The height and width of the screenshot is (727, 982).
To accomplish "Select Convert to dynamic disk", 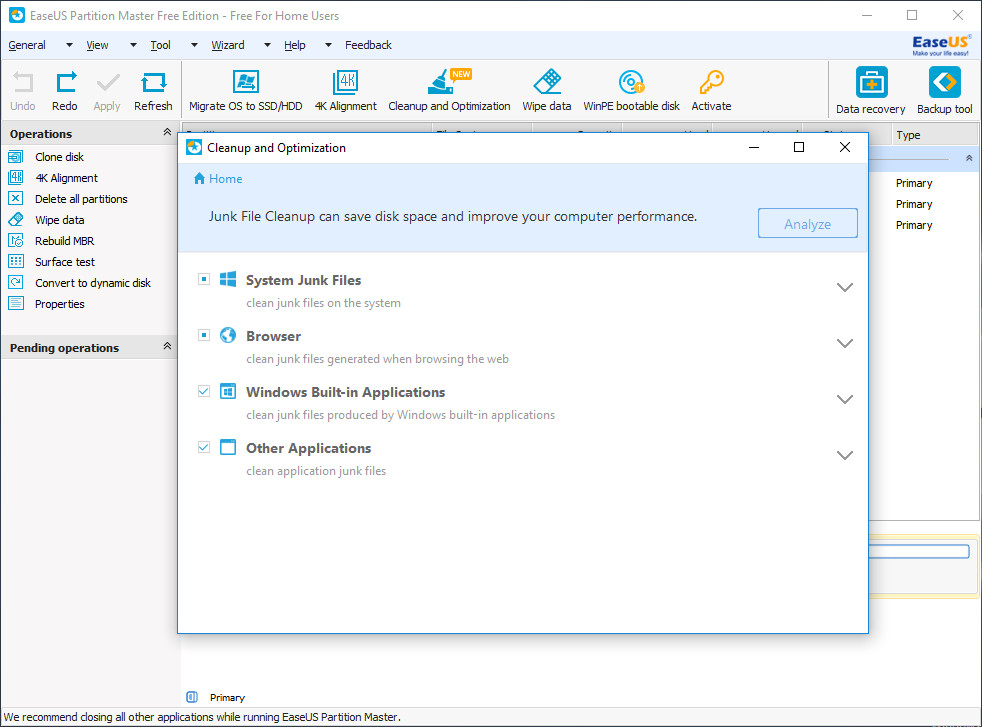I will (x=93, y=283).
